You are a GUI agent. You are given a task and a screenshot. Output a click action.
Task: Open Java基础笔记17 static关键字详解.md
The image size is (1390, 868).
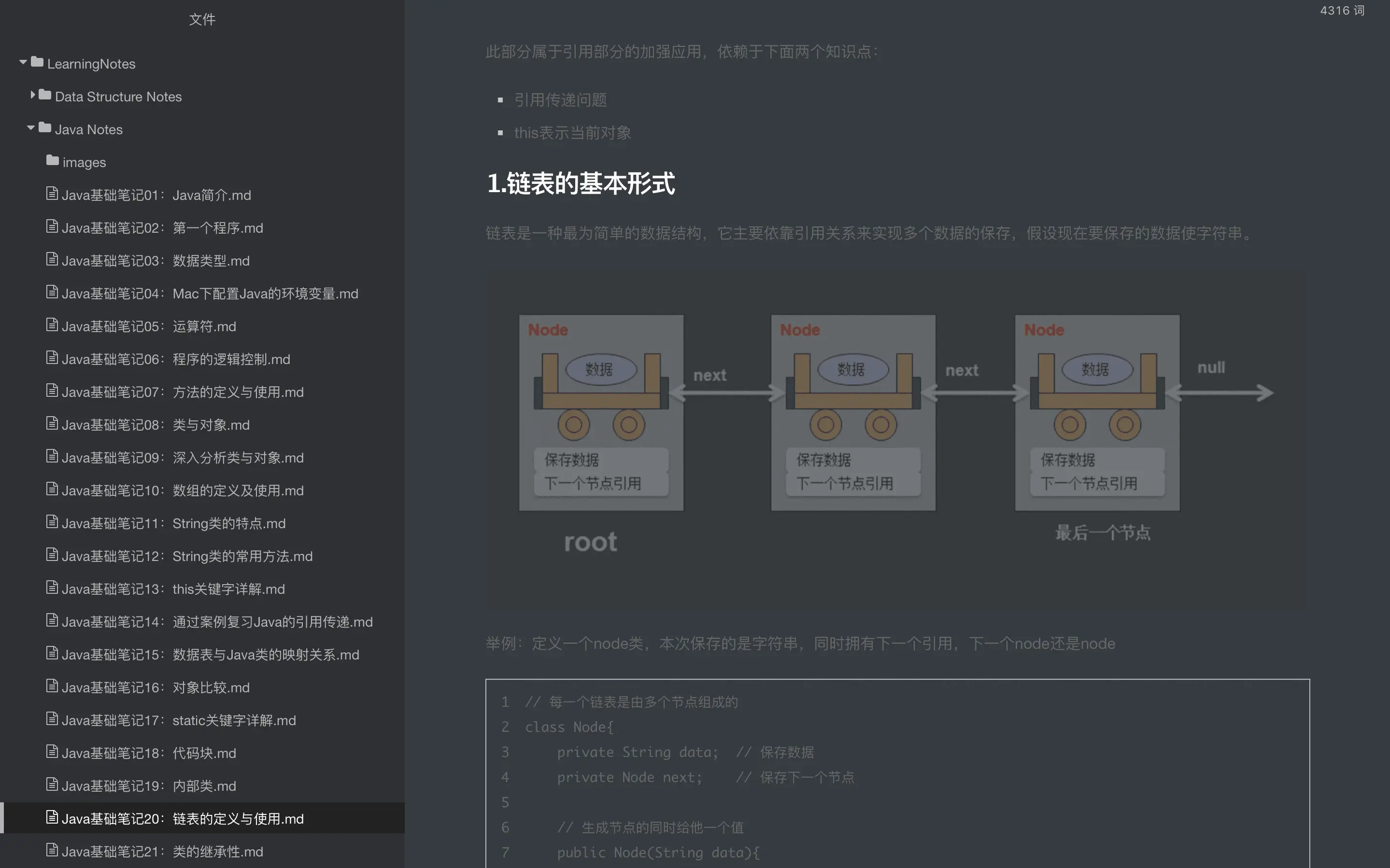178,720
